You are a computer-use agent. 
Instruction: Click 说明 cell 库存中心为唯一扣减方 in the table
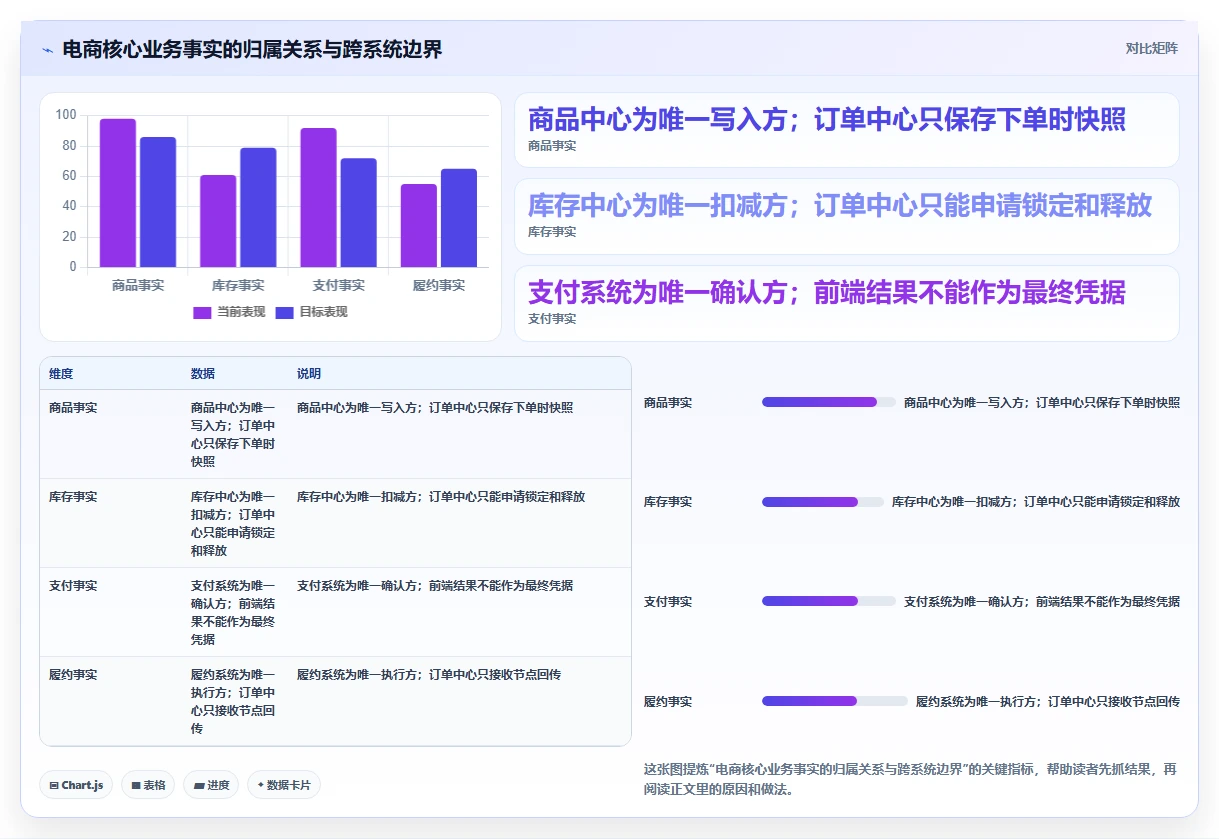441,497
